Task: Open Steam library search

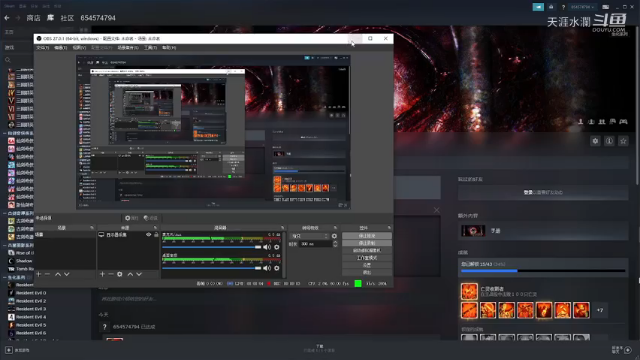Action: tap(8, 60)
